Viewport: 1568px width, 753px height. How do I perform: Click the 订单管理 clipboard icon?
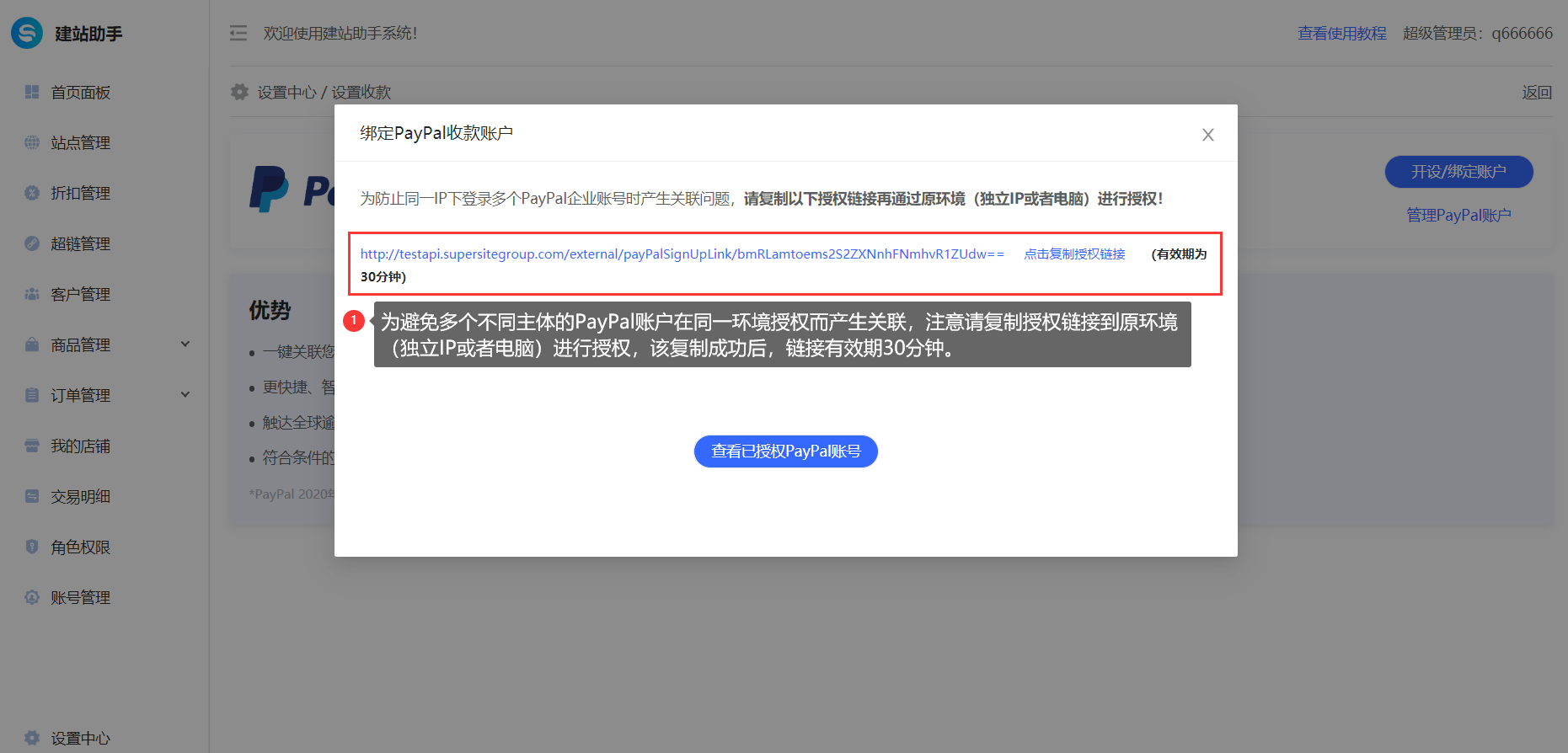coord(32,395)
